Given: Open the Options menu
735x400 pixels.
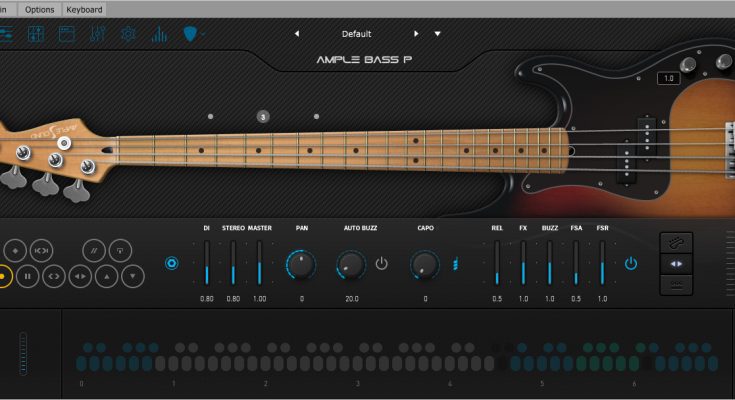Looking at the screenshot, I should (x=39, y=9).
